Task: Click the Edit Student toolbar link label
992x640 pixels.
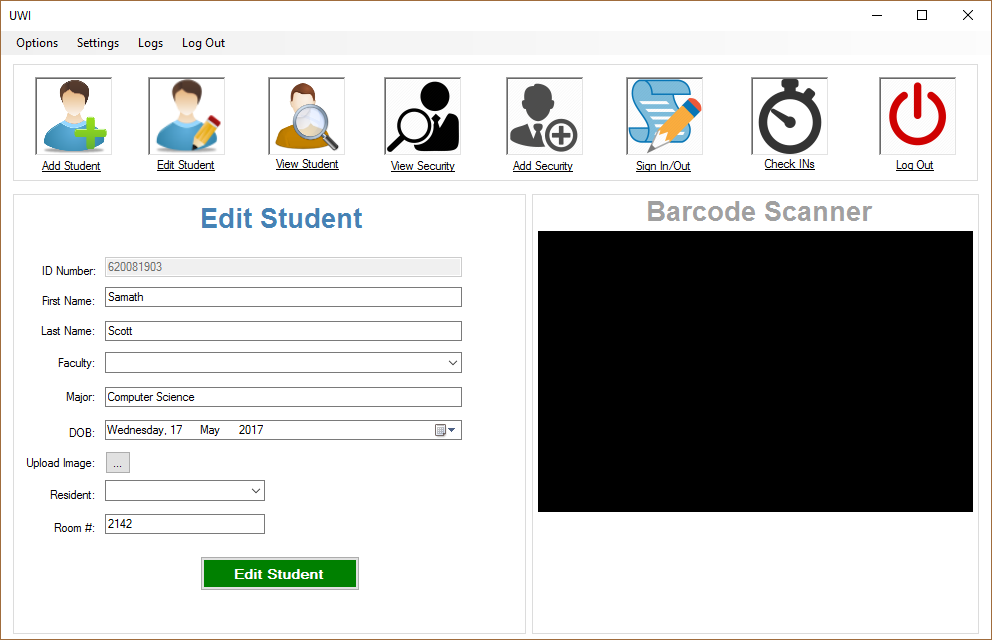Action: (185, 165)
